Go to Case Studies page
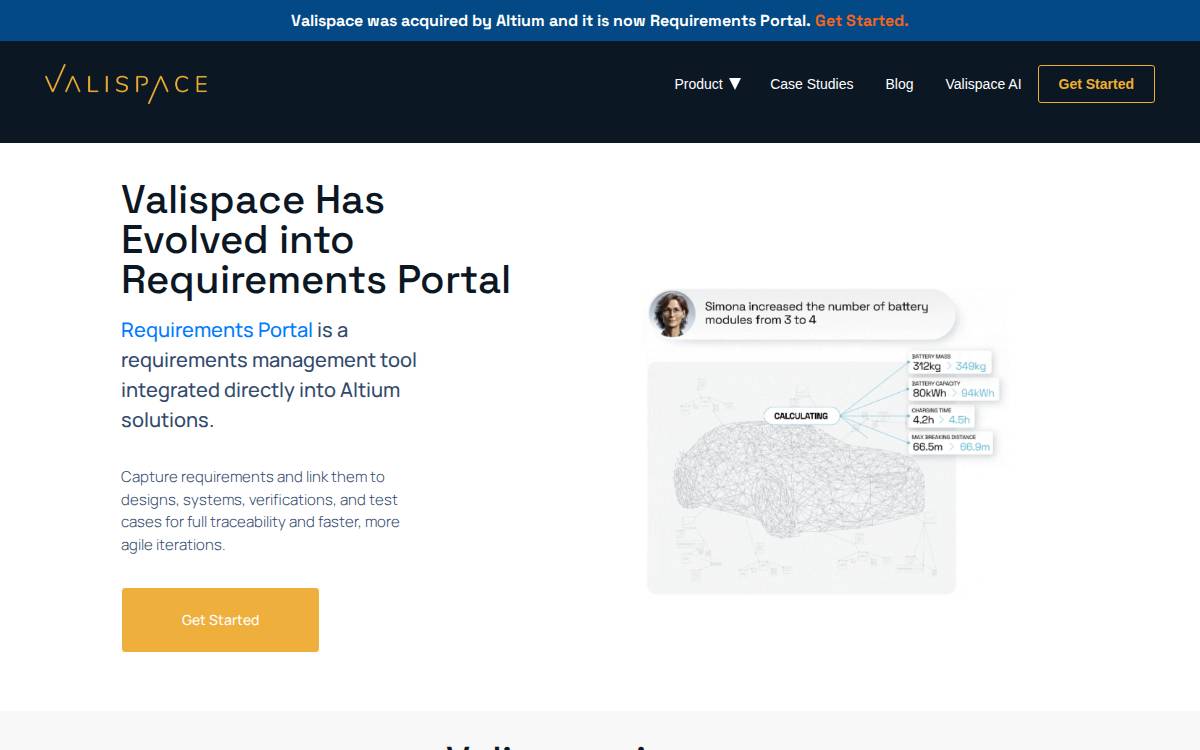The height and width of the screenshot is (750, 1200). [x=811, y=84]
